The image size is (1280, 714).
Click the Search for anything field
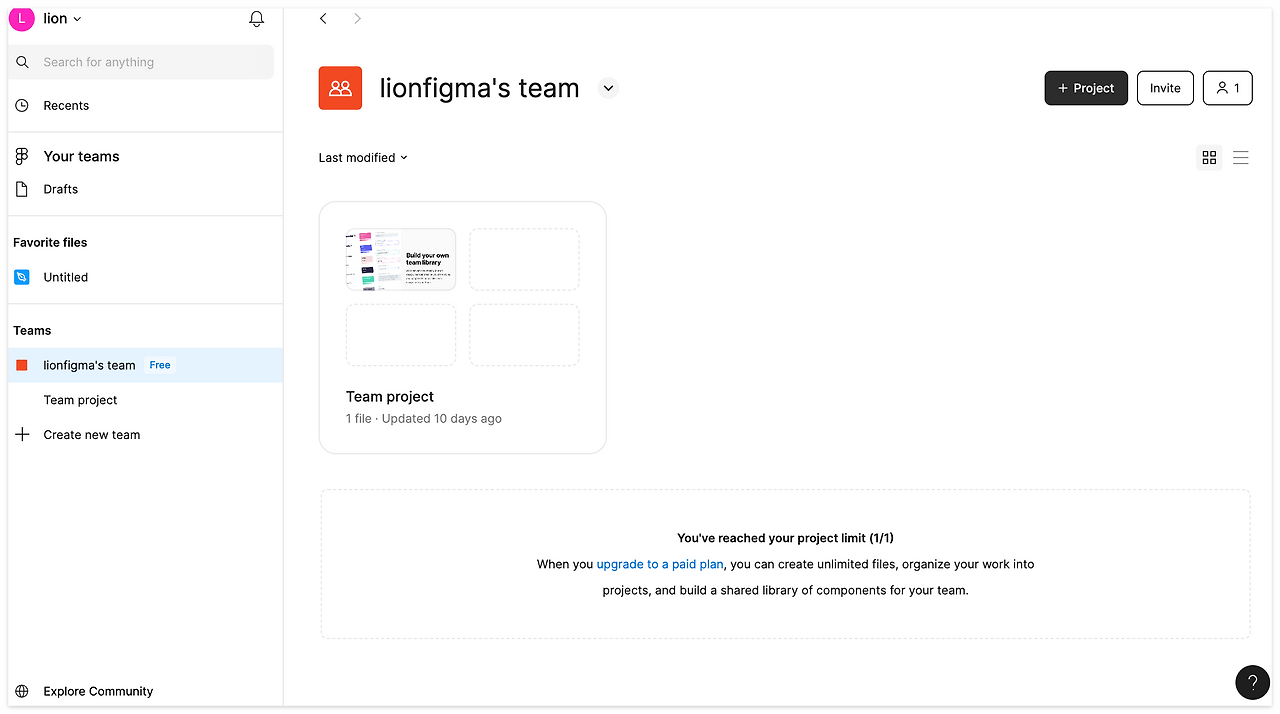pos(150,62)
